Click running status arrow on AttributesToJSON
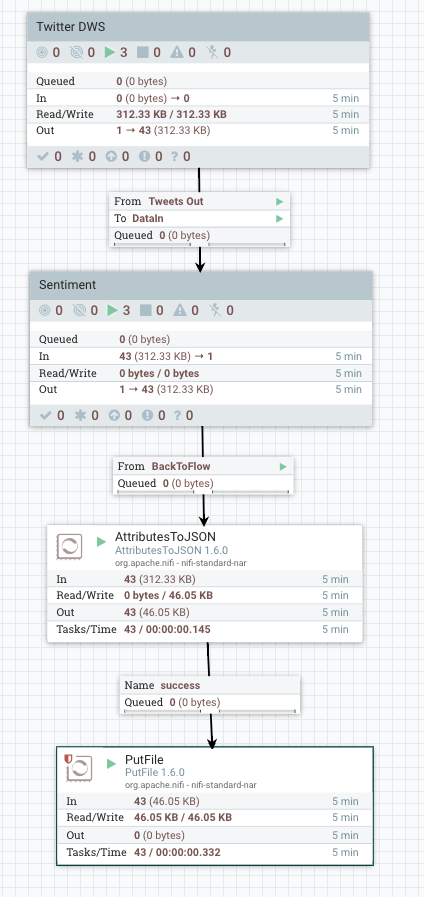 tap(101, 541)
